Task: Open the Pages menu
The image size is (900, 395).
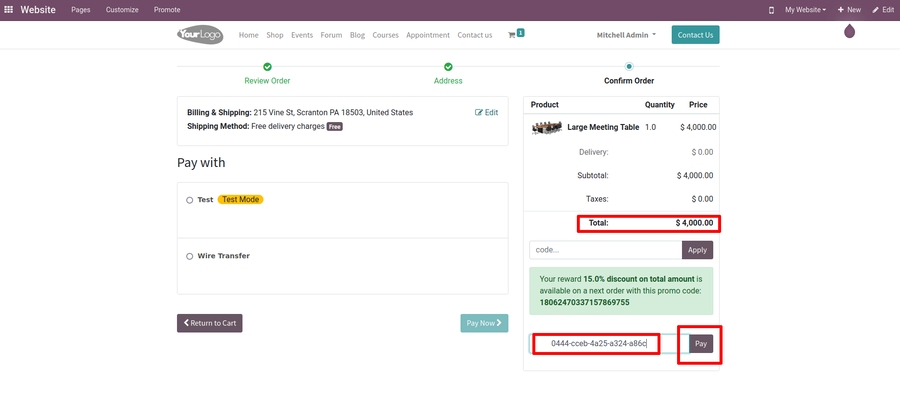Action: (81, 10)
